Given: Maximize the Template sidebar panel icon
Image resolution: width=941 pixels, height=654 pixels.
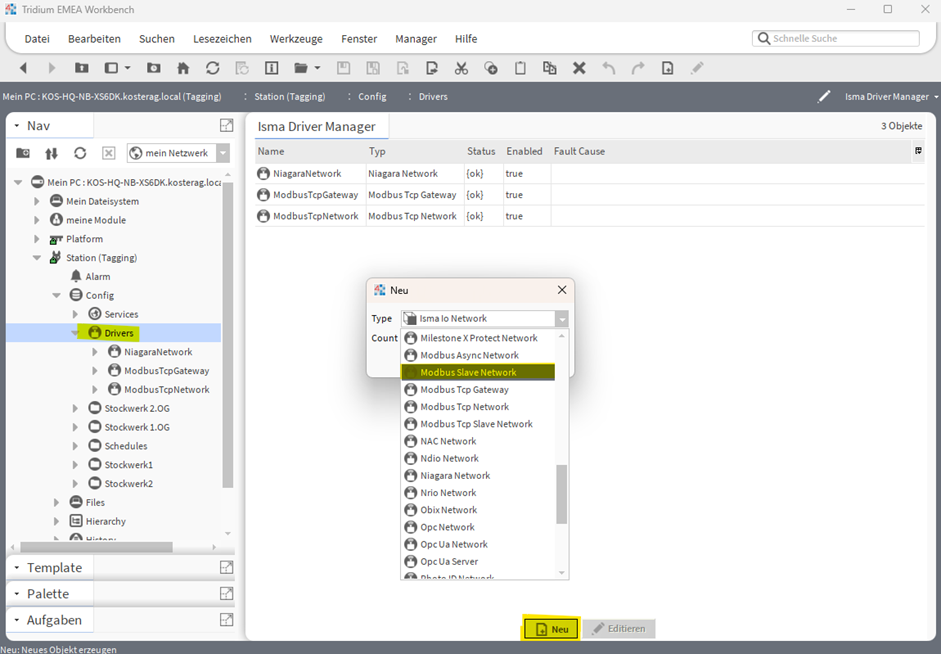Looking at the screenshot, I should point(226,567).
